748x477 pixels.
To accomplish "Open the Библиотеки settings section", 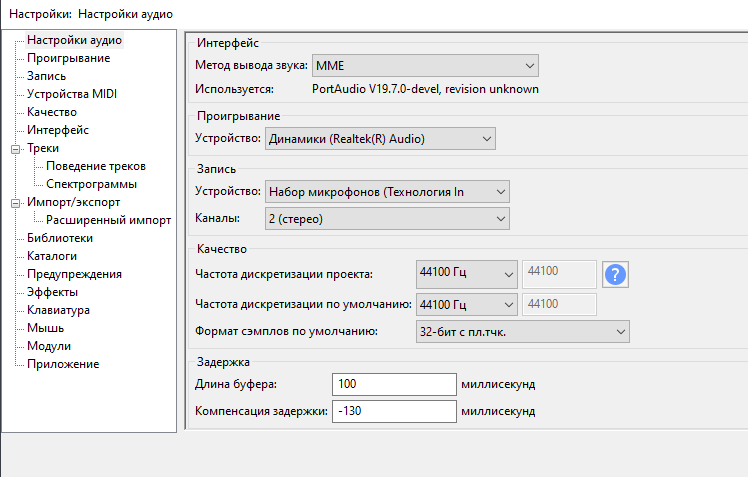I will 60,238.
